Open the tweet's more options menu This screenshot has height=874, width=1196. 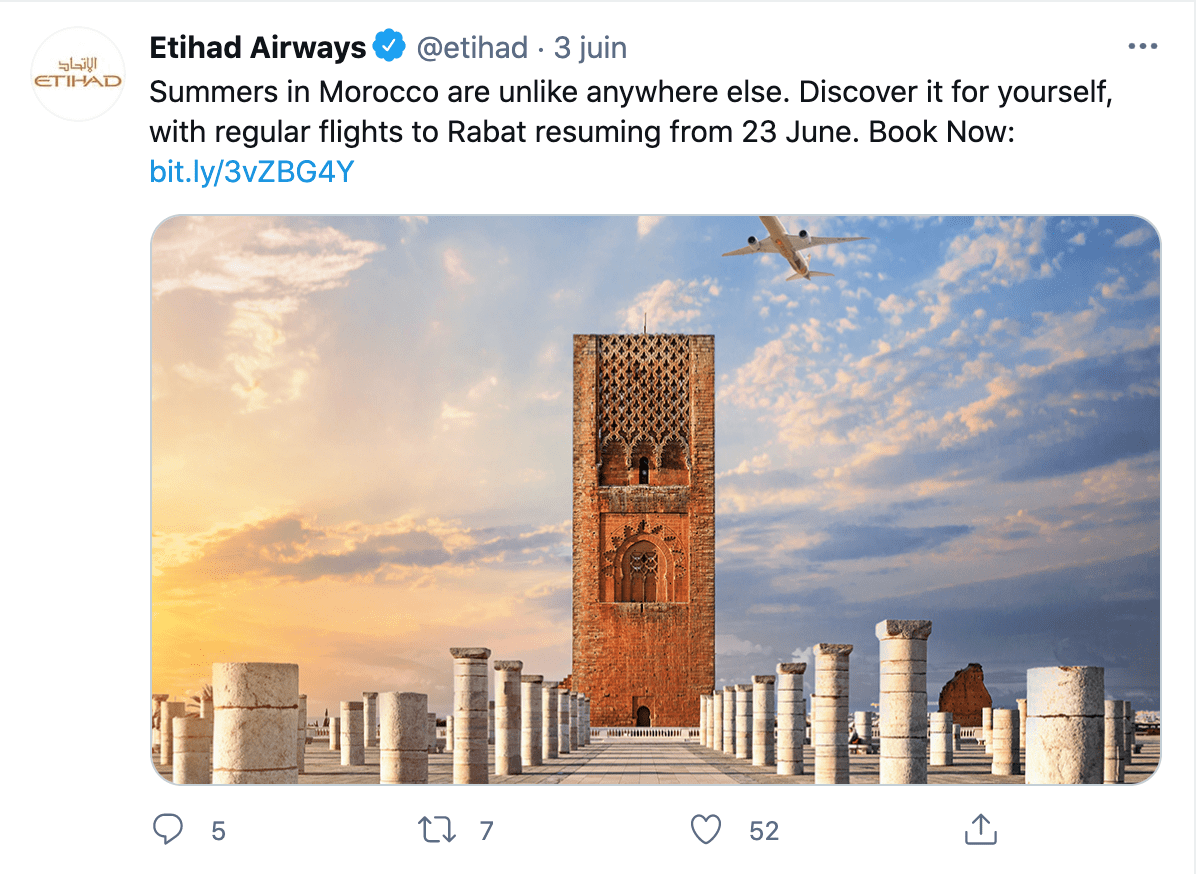(1141, 47)
